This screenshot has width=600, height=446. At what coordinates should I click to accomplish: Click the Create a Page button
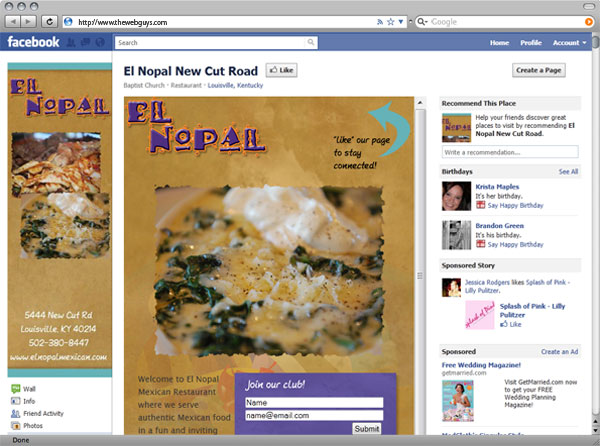coord(538,70)
